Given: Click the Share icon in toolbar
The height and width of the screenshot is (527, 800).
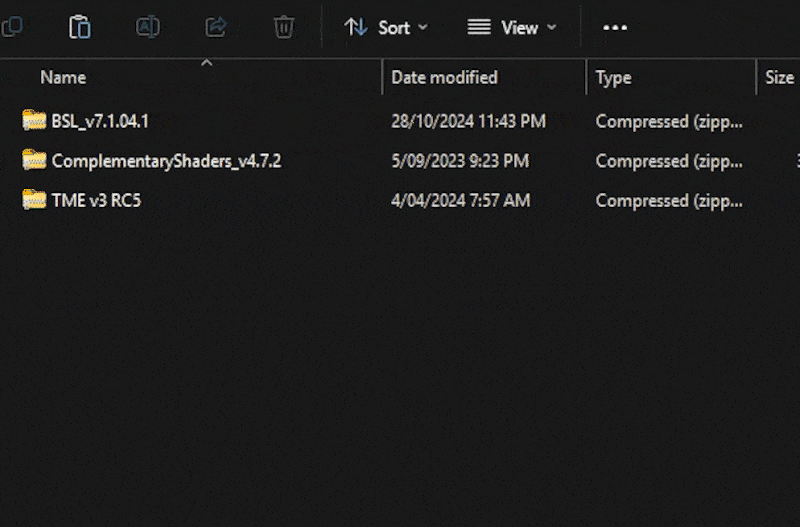Looking at the screenshot, I should tap(216, 27).
